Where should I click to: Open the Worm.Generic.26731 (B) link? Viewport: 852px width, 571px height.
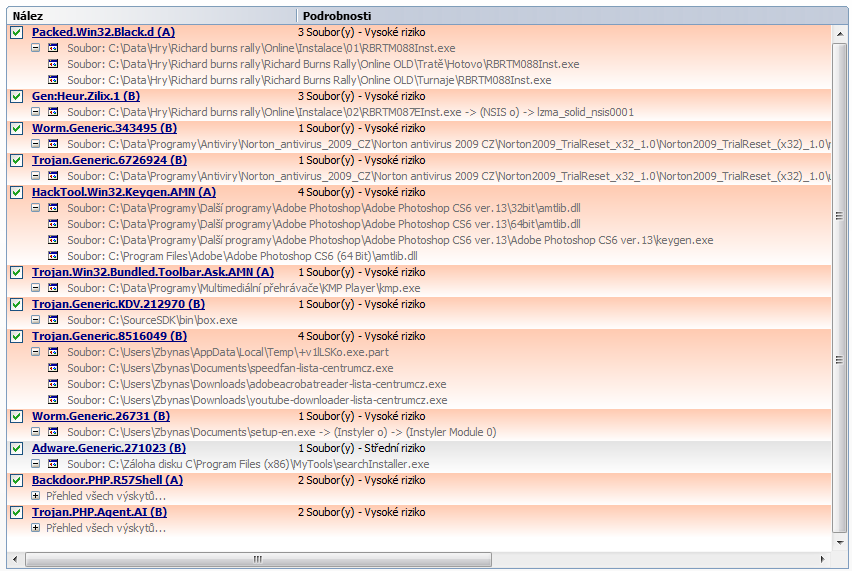click(x=101, y=416)
